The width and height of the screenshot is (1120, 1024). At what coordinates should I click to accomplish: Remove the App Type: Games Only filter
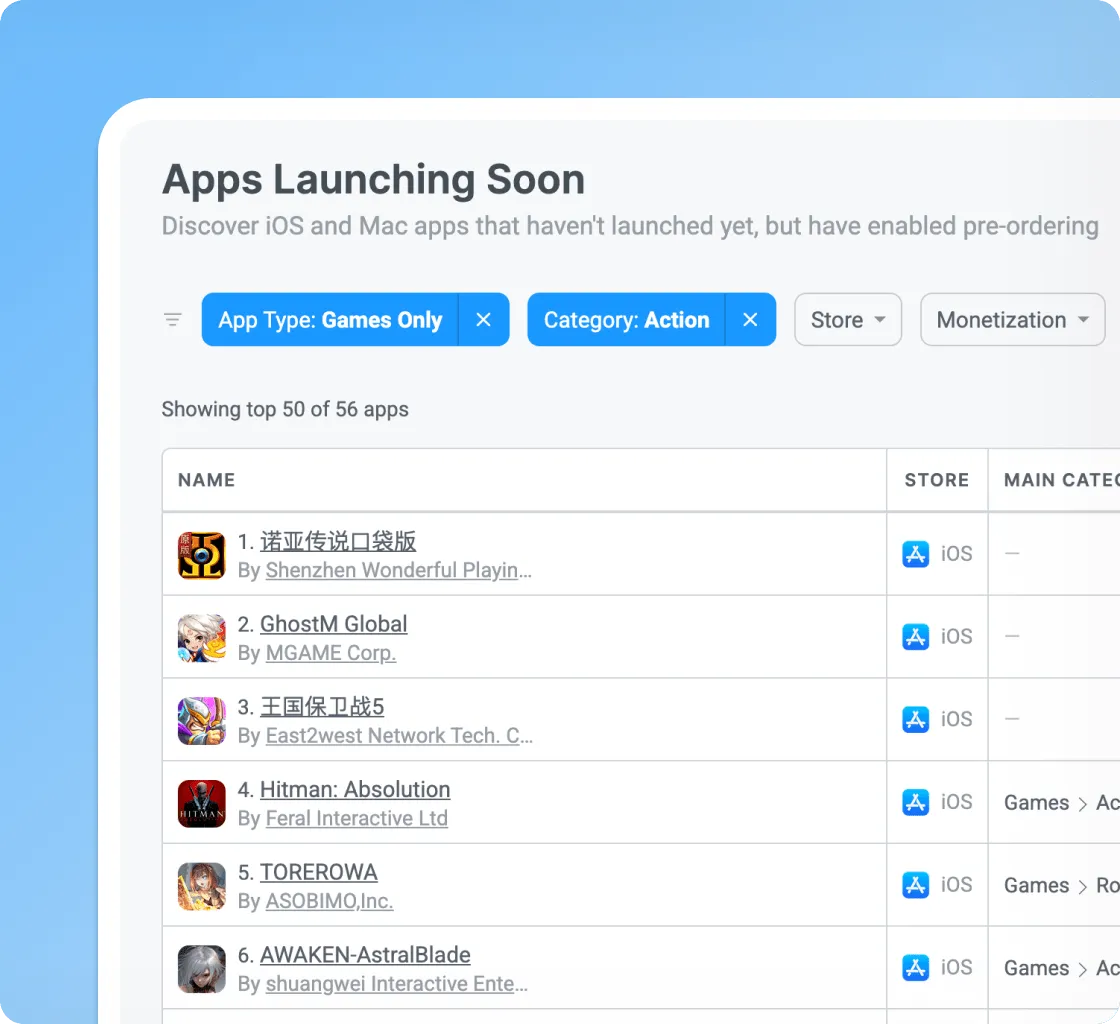[484, 319]
